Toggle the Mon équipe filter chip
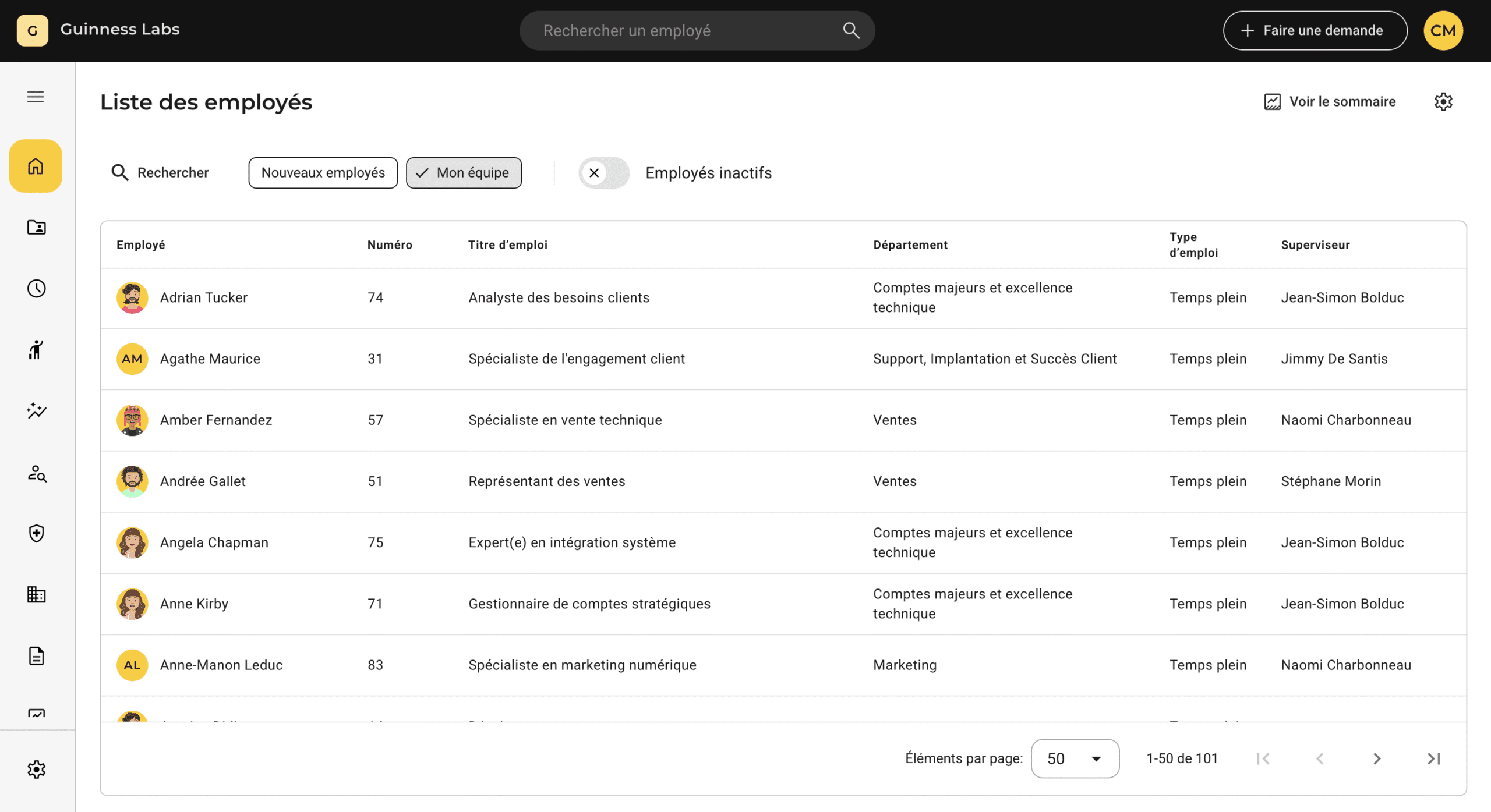 [464, 173]
